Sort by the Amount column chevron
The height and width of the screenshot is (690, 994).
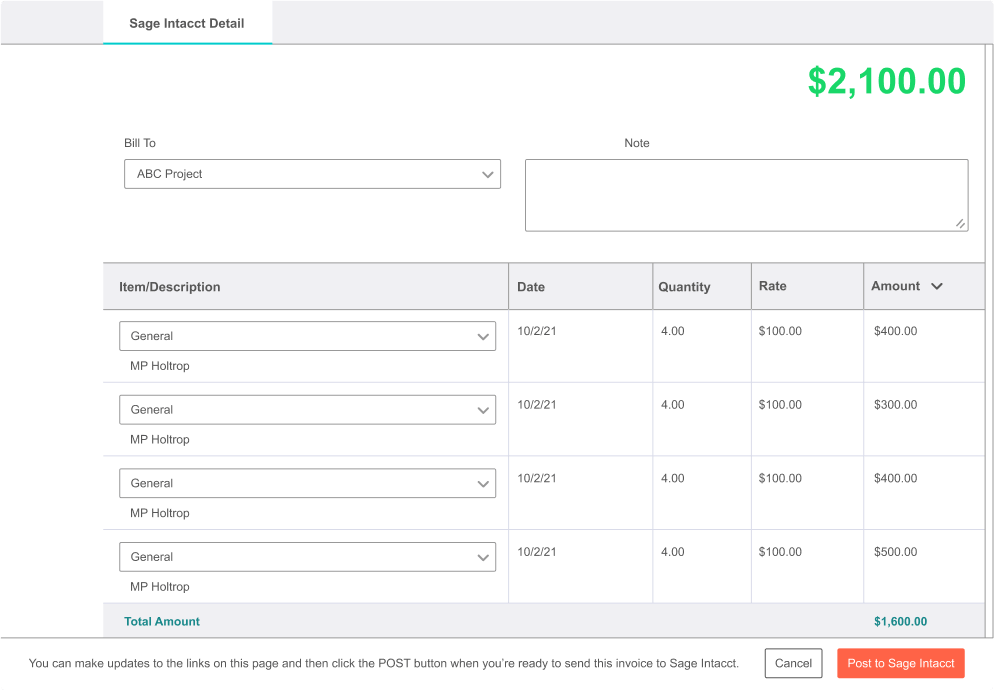(936, 287)
